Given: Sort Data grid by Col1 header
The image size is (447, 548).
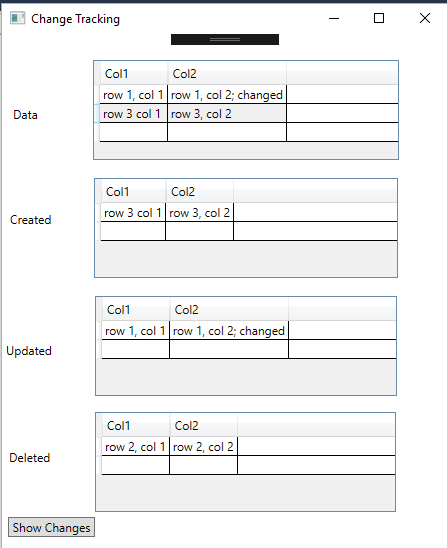Looking at the screenshot, I should click(x=134, y=74).
